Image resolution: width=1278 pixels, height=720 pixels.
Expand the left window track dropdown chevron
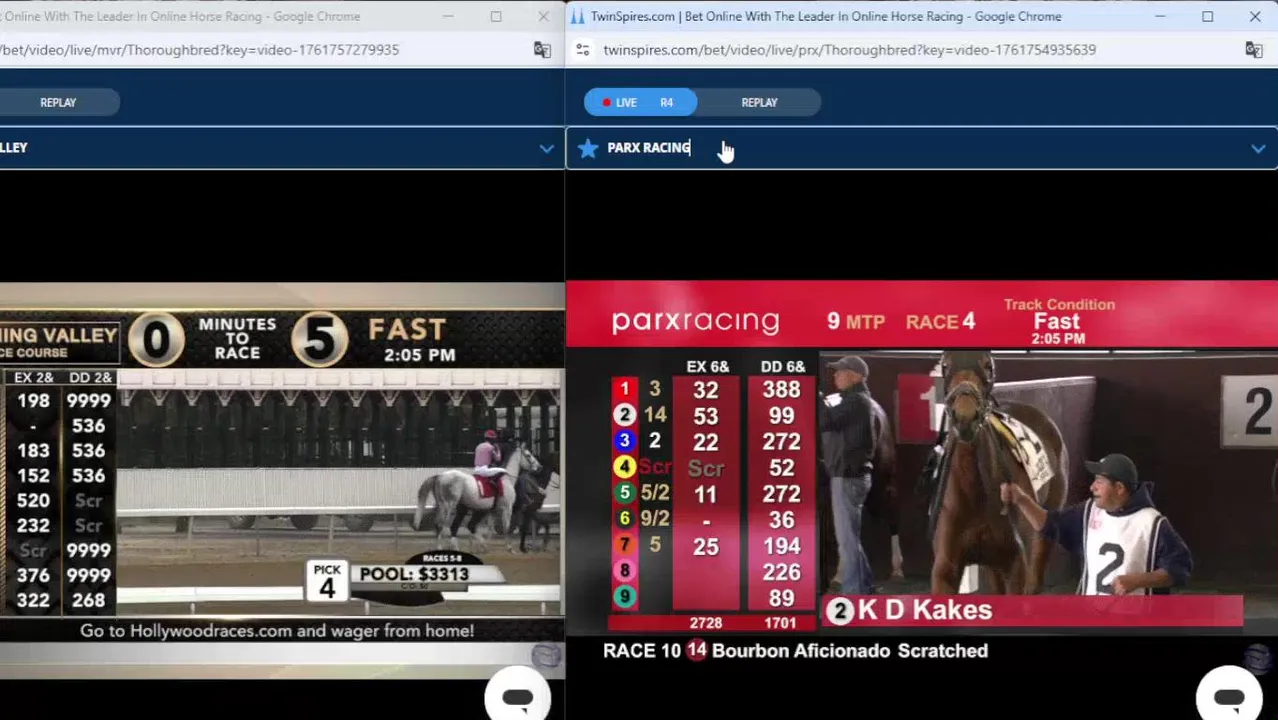point(546,149)
